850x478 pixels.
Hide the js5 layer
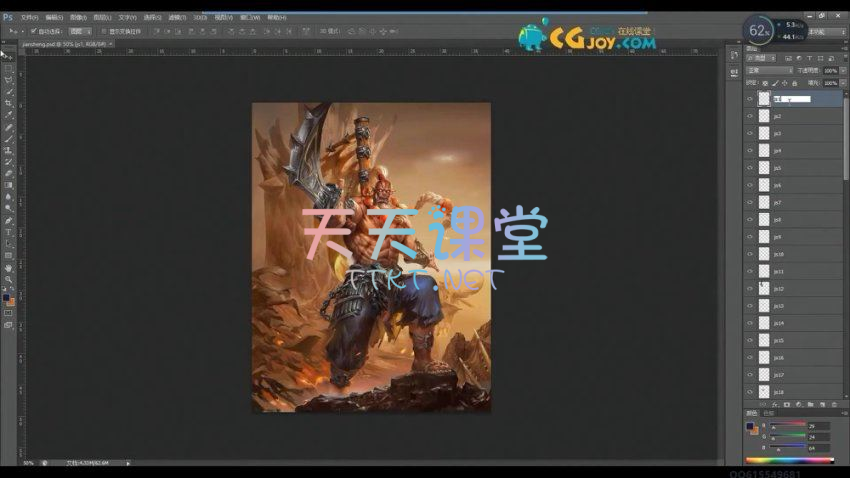750,168
